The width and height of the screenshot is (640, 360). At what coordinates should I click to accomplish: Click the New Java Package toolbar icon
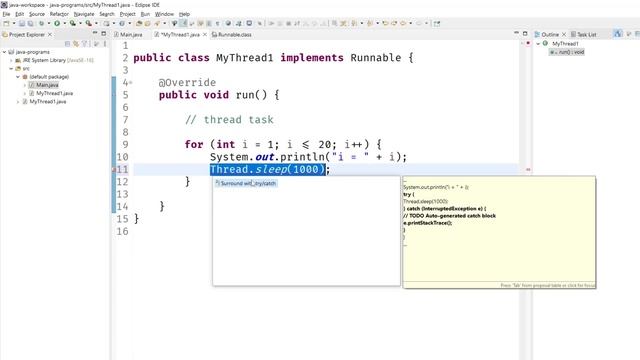[x=106, y=23]
